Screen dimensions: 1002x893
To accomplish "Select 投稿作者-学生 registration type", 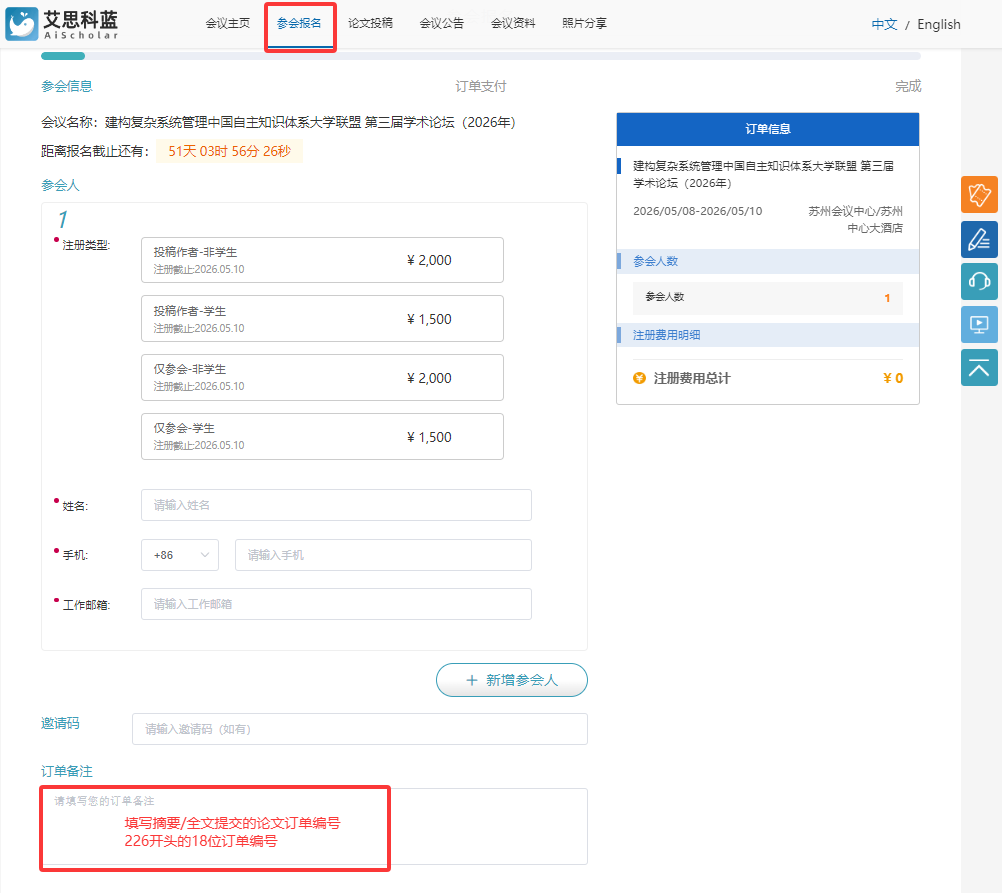I will click(322, 319).
